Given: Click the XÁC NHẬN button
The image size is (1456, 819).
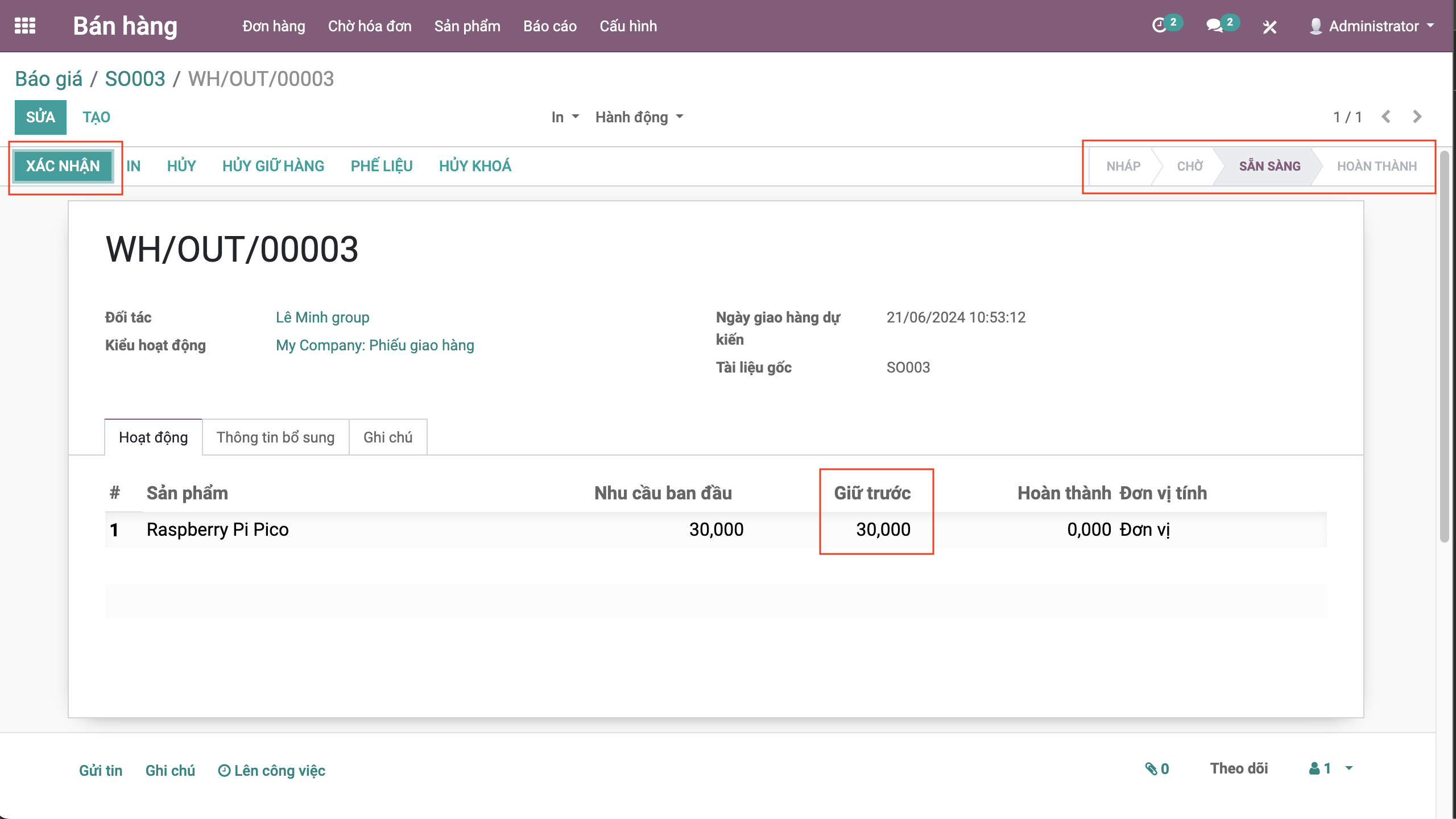Looking at the screenshot, I should pyautogui.click(x=63, y=166).
